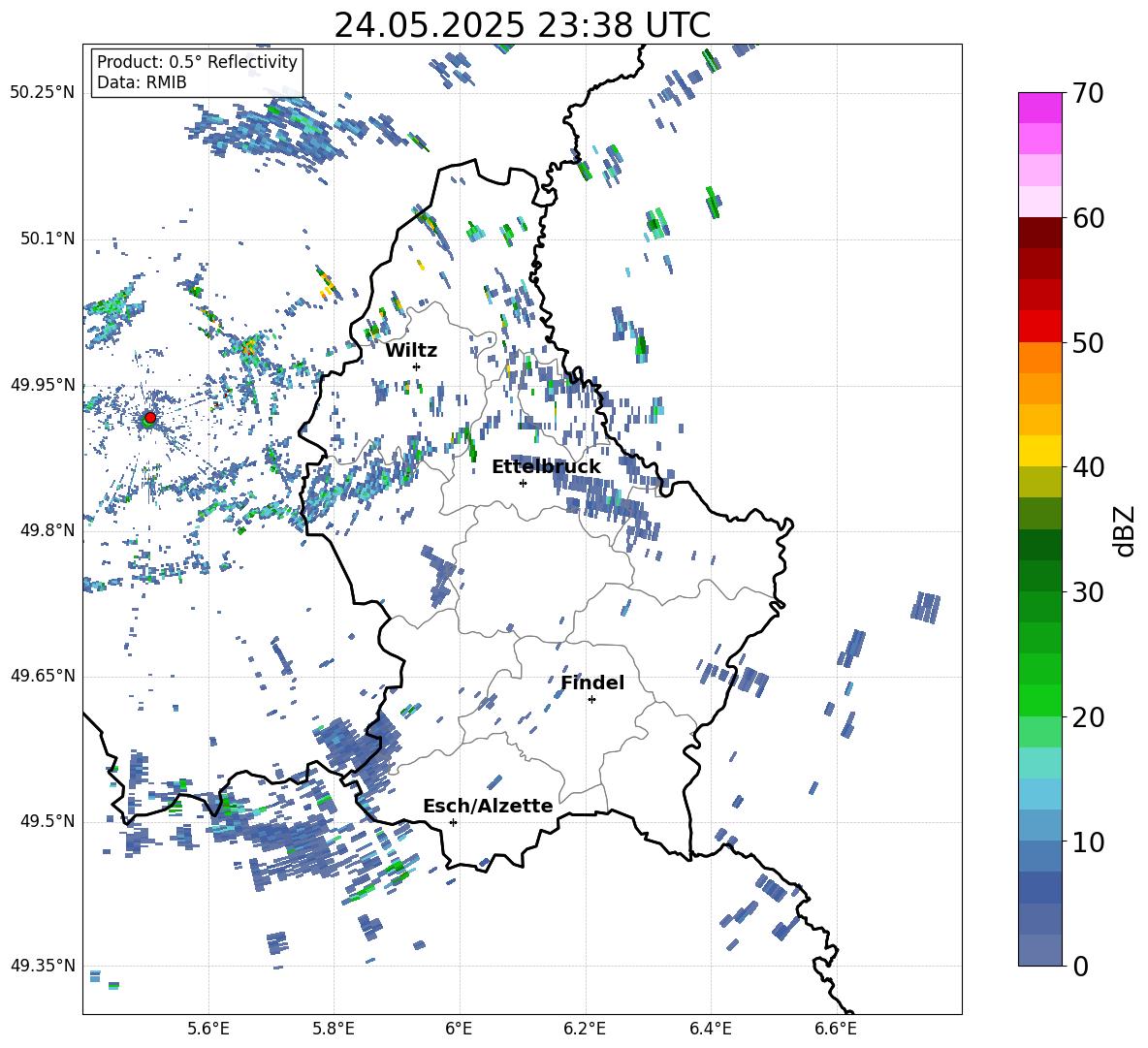Click the 50.1°N latitude label
The width and height of the screenshot is (1148, 1048).
click(47, 238)
